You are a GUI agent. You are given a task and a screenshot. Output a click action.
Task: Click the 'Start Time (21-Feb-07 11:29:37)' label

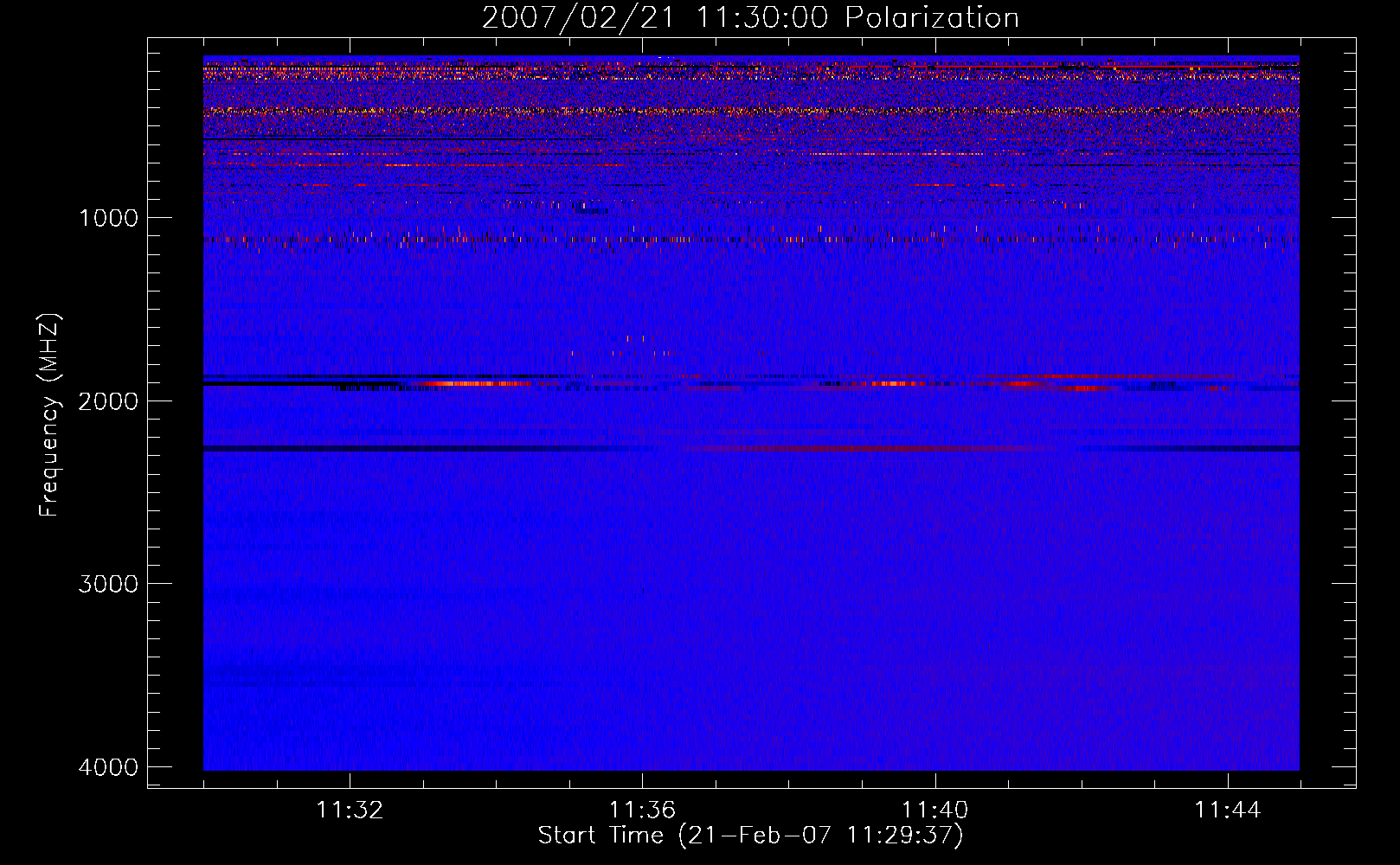(x=750, y=836)
